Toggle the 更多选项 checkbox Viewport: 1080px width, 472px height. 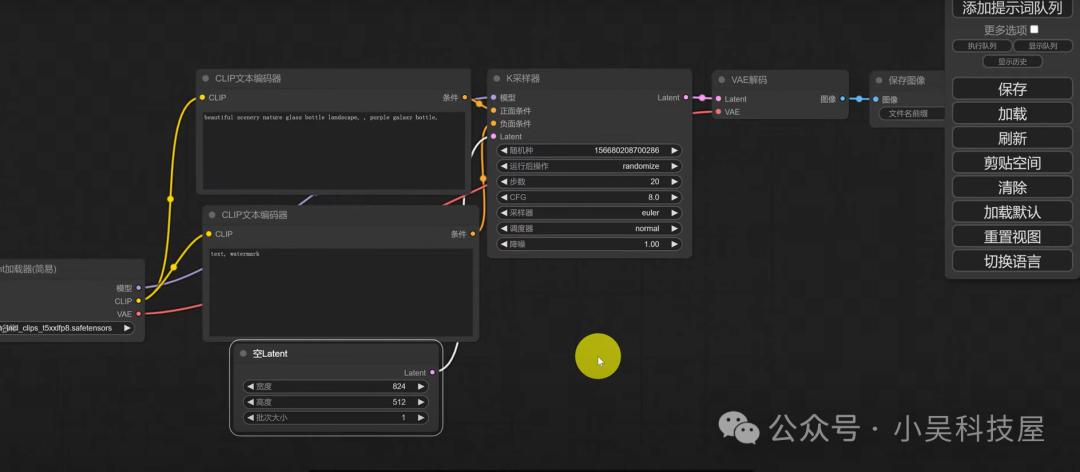(1034, 30)
